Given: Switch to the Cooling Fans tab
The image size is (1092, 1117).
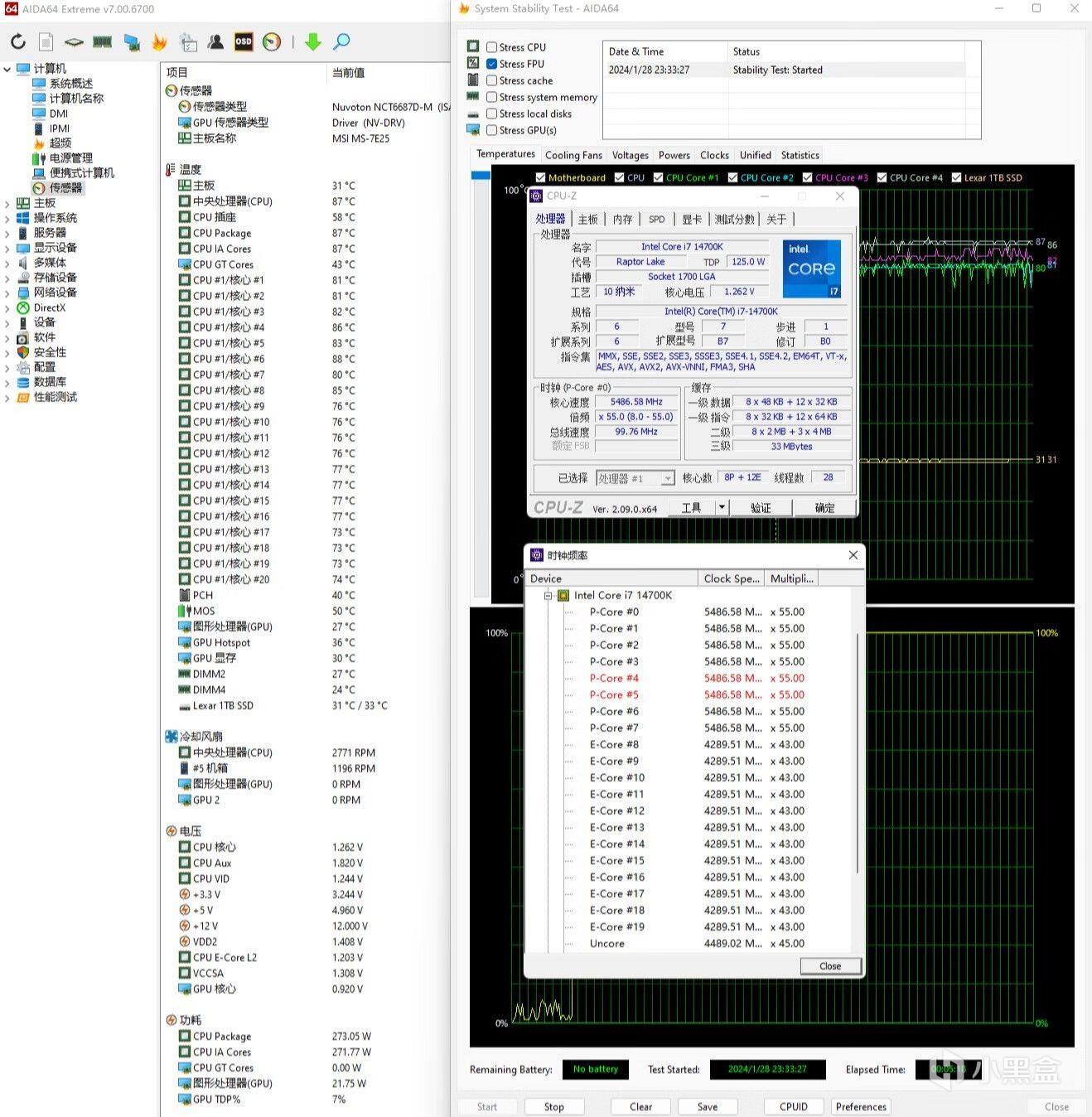Looking at the screenshot, I should (573, 155).
